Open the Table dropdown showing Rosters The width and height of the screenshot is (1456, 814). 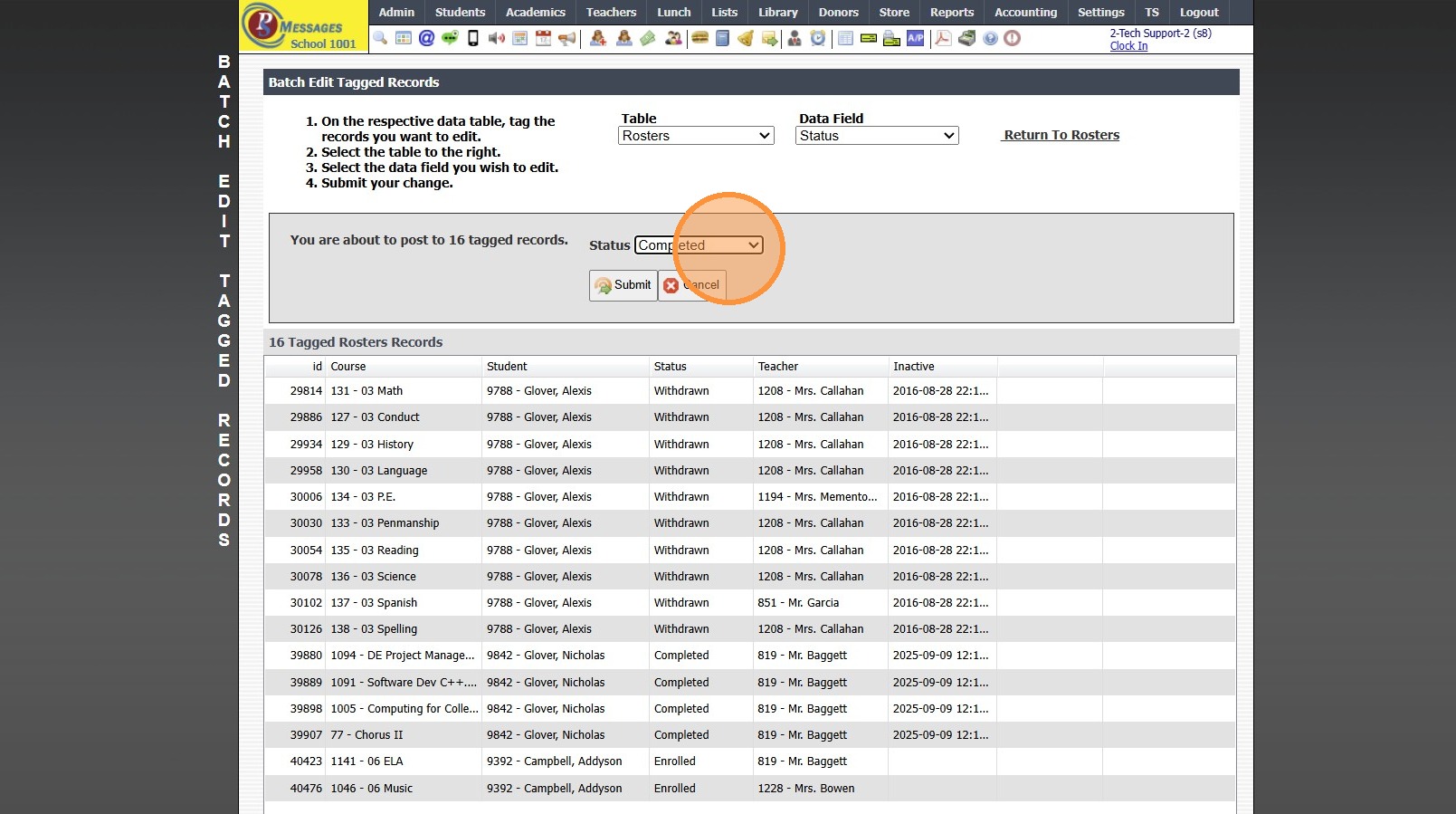(x=696, y=136)
